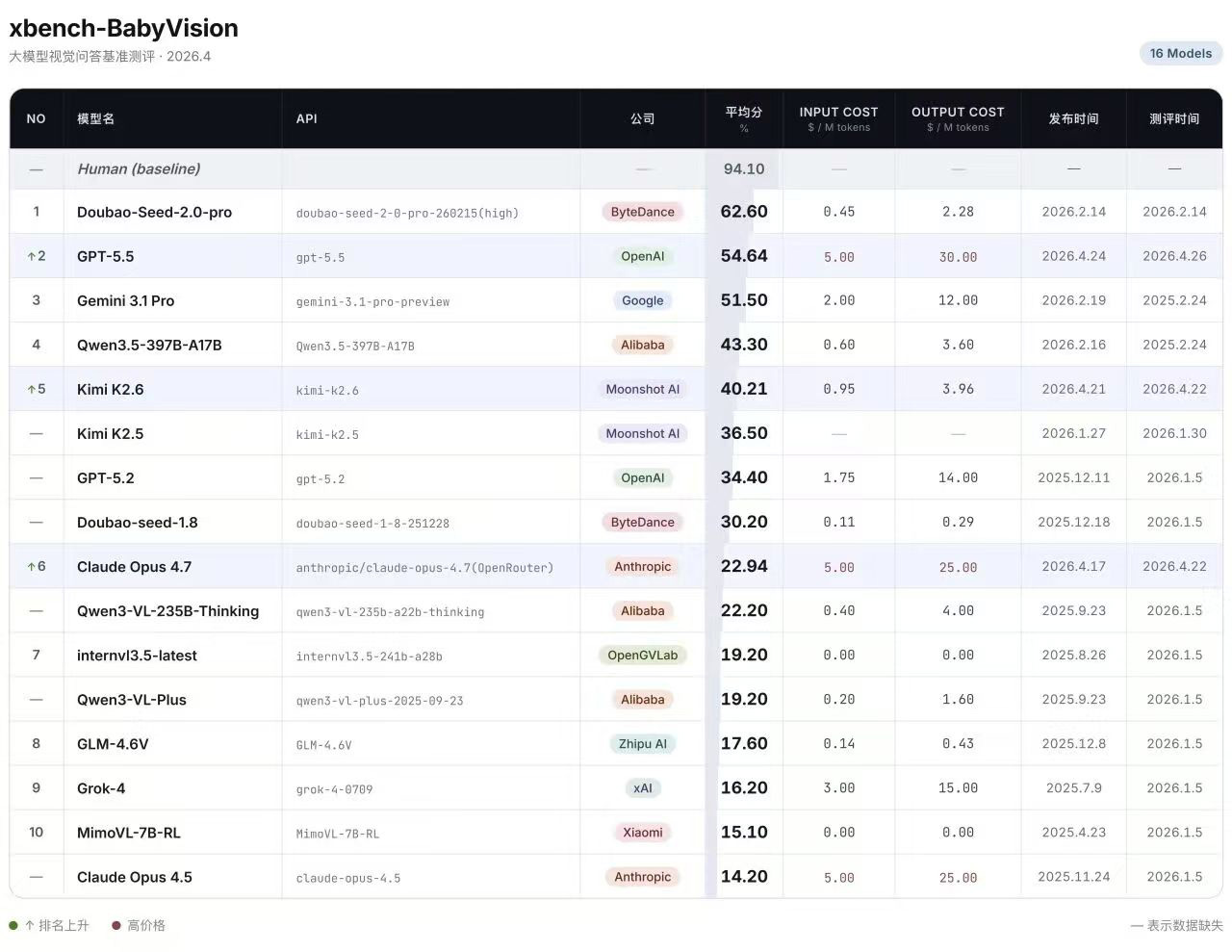Click the OpenAI badge in GPT-5.5 row

(x=642, y=257)
